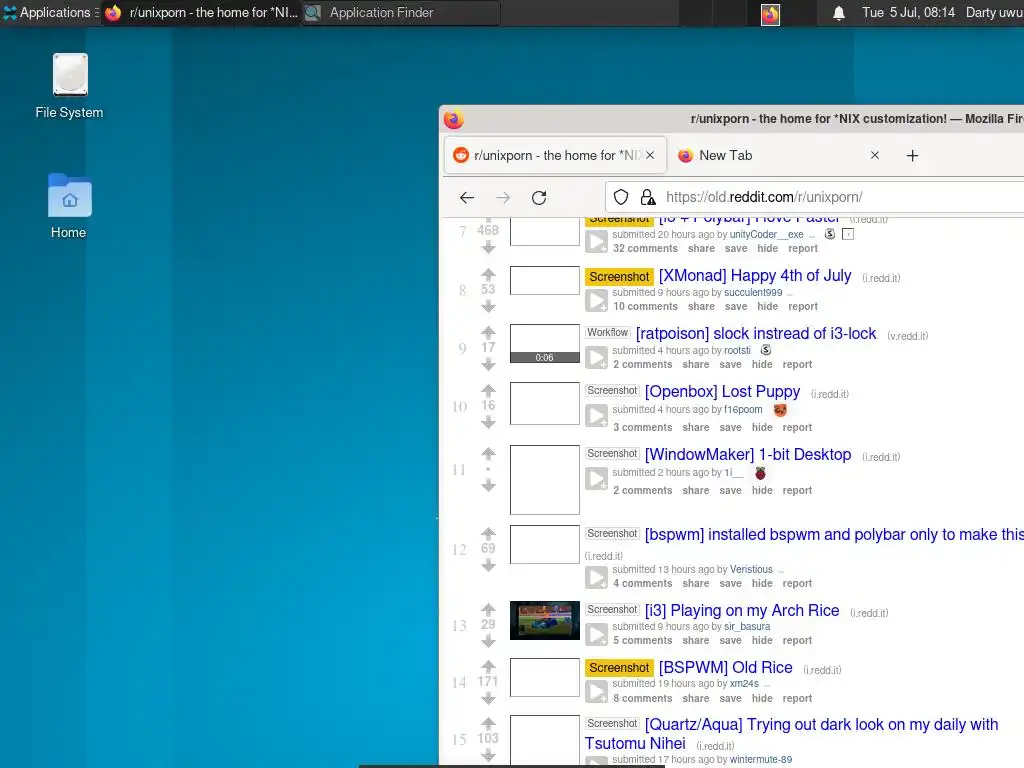1024x768 pixels.
Task: Expand the WindowMaker 1-bit Desktop preview
Action: [596, 479]
